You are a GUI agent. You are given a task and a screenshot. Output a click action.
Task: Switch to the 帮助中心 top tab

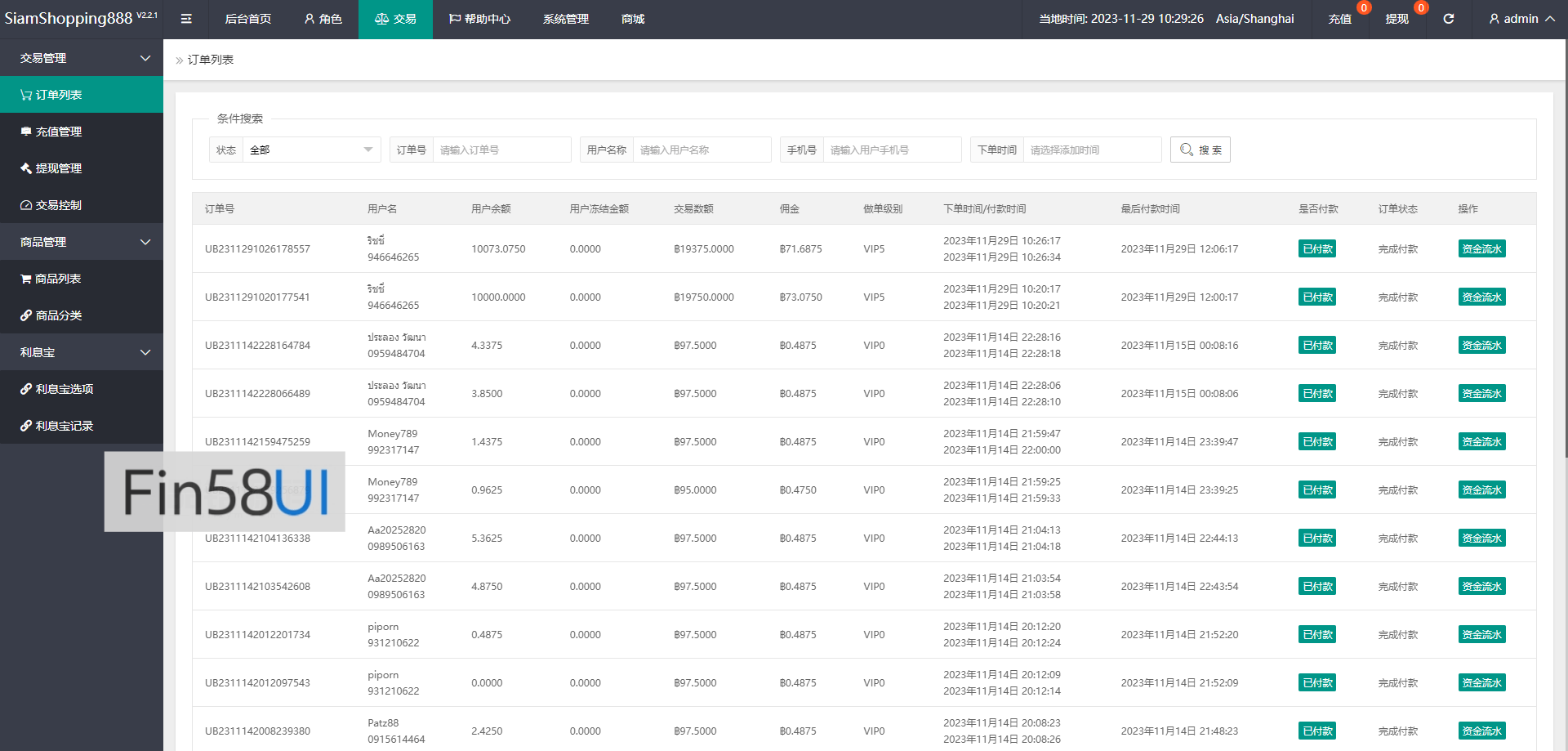479,19
